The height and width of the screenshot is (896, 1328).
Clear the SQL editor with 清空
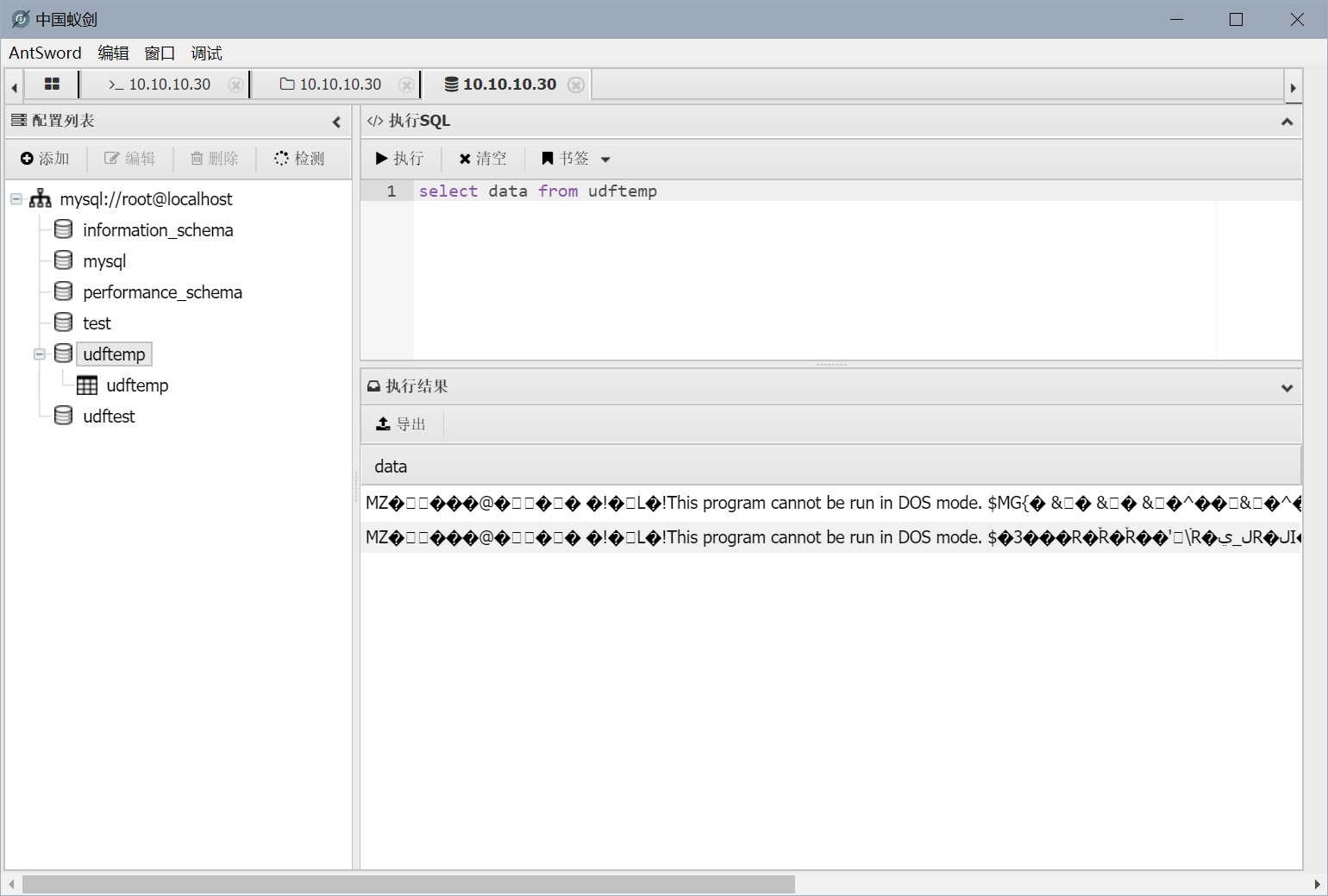483,159
